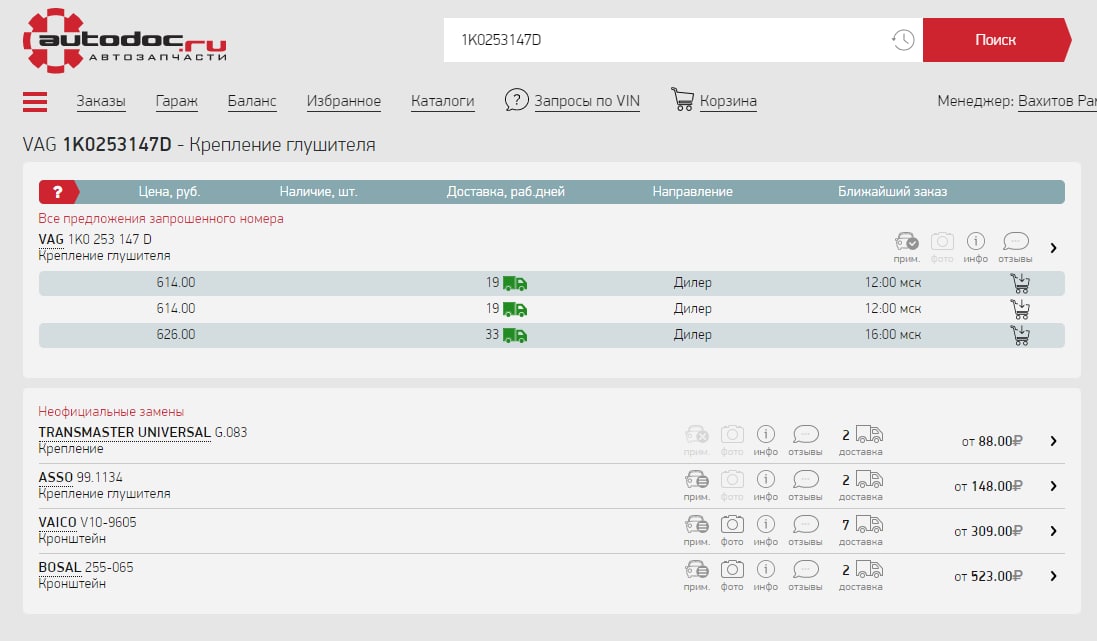Open reviews icon for ASSO 99.1134
This screenshot has width=1097, height=641.
point(805,479)
